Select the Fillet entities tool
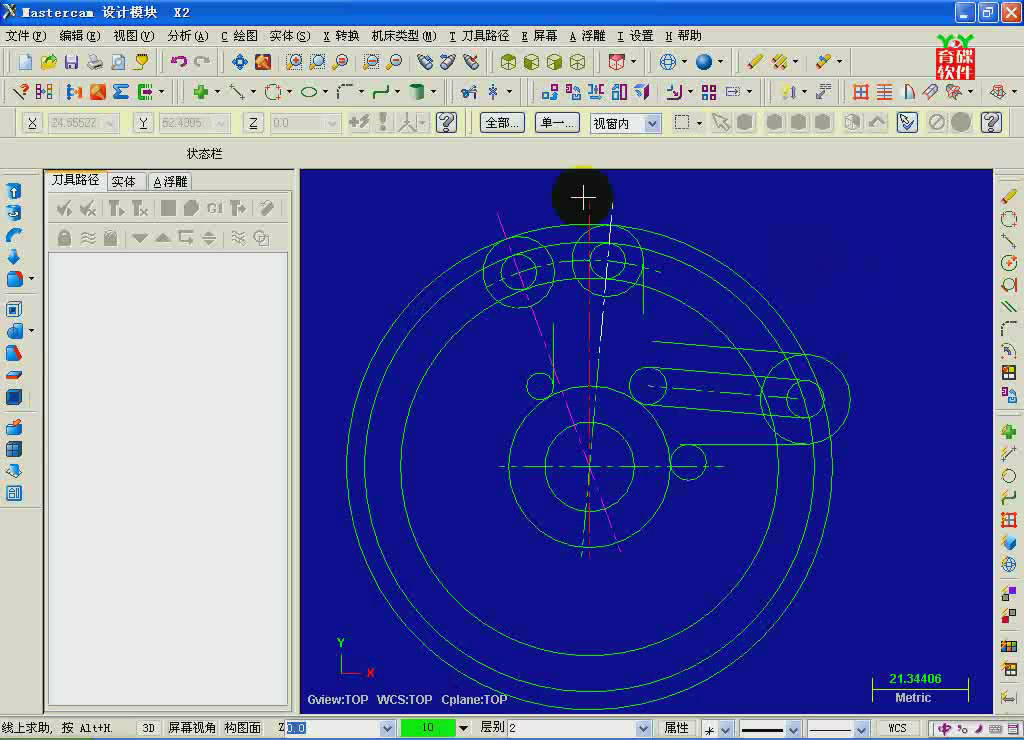This screenshot has width=1024, height=740. (345, 92)
